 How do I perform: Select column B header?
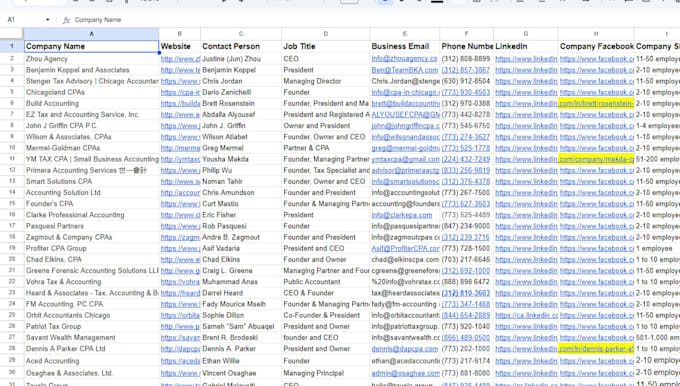(180, 33)
